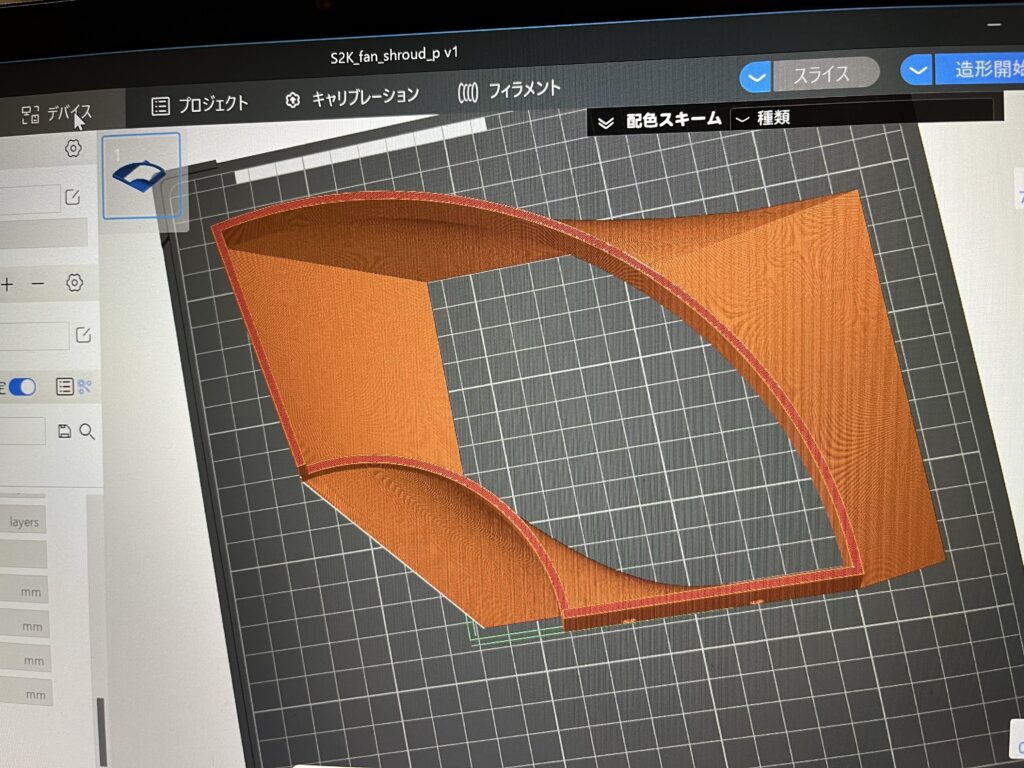
Task: Open the dropdown arrow beside 造形開始
Action: [x=918, y=70]
